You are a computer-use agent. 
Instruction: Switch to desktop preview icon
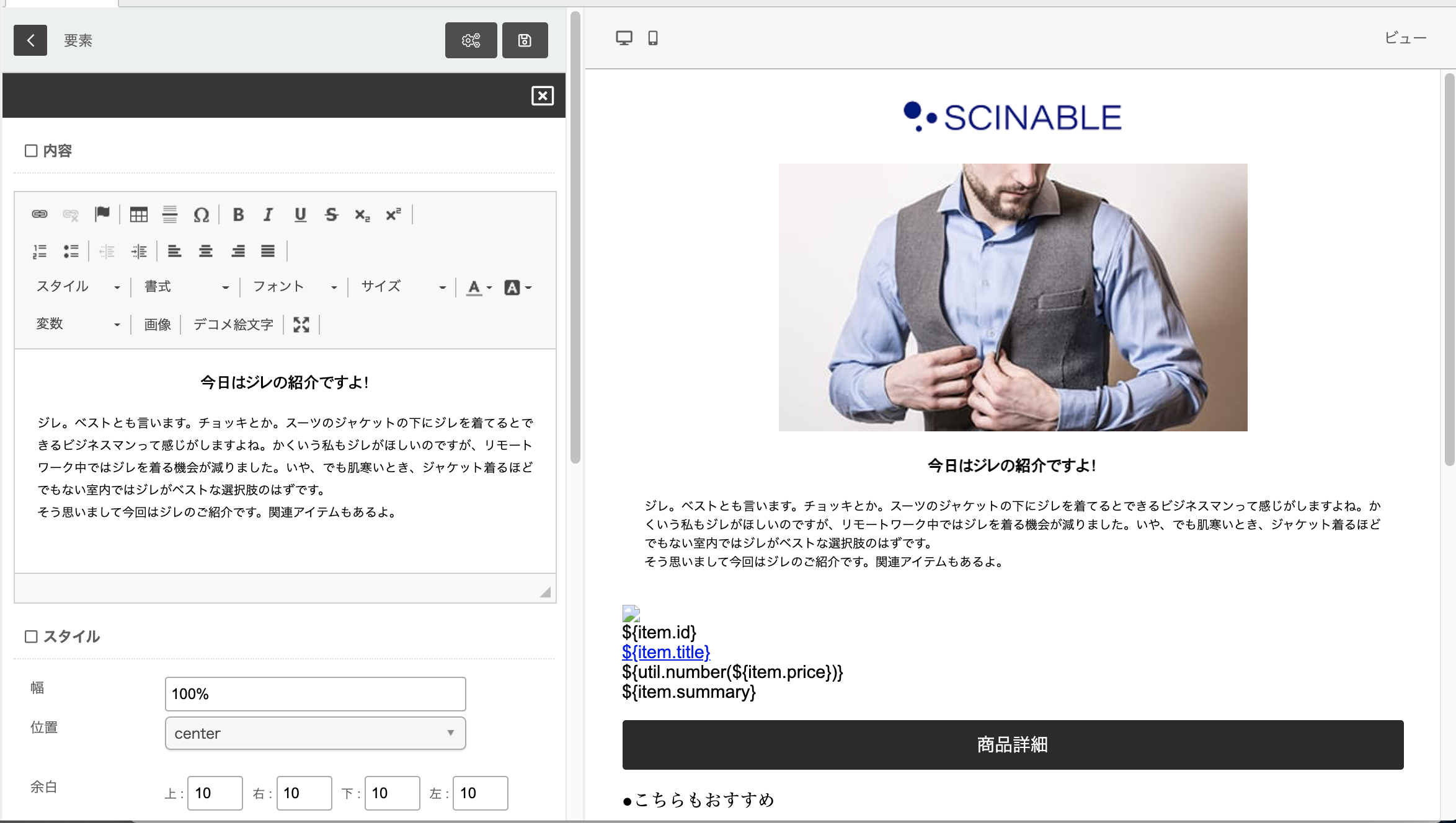[624, 38]
